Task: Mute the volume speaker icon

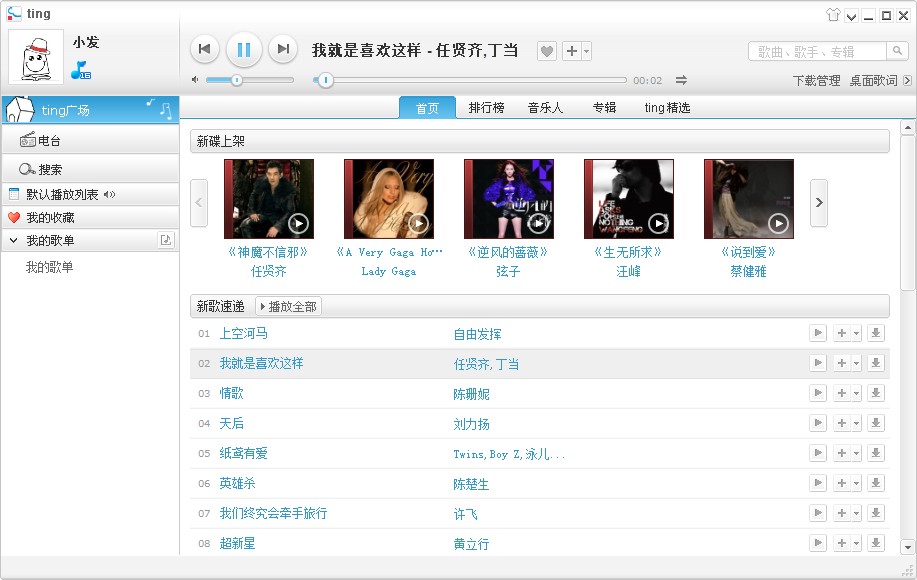Action: click(x=196, y=80)
